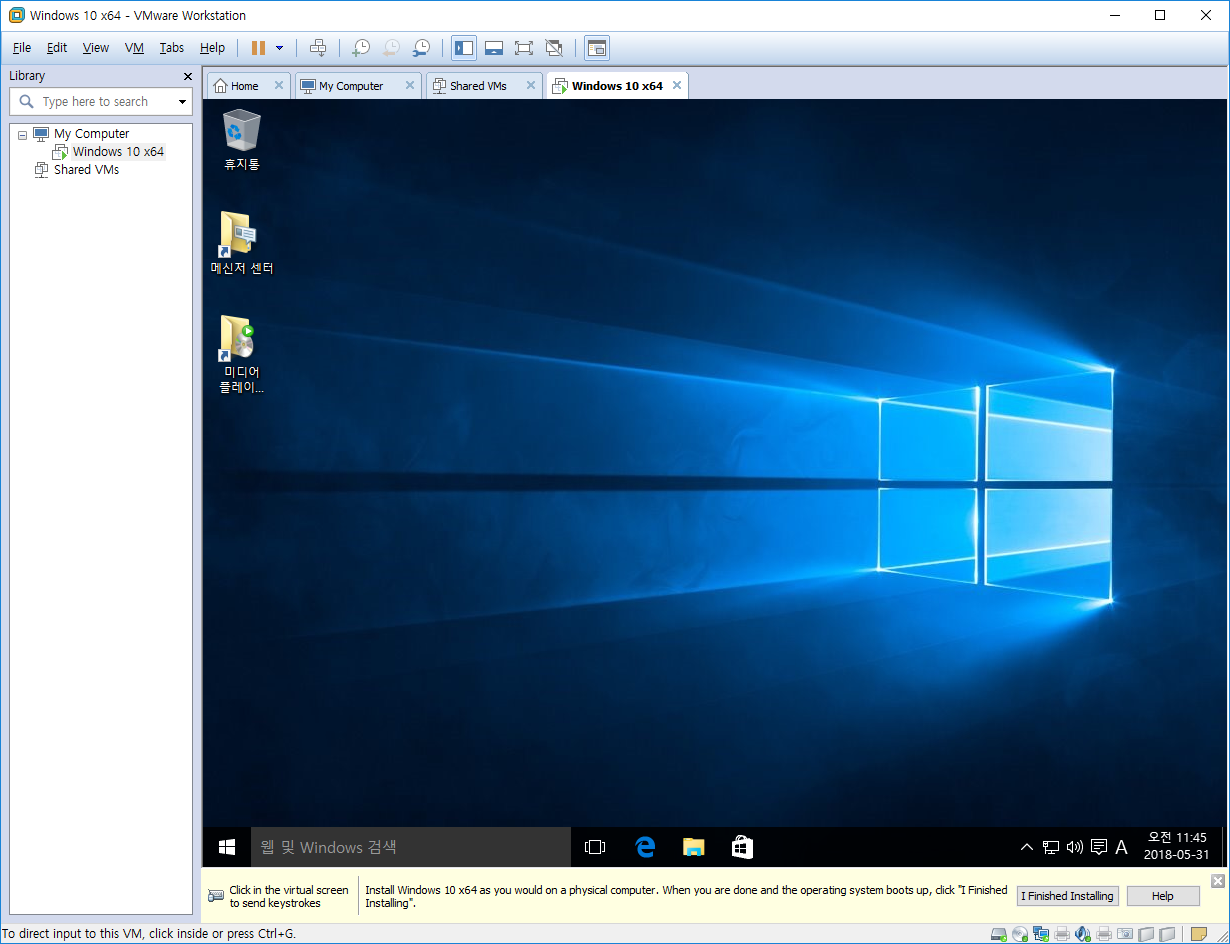Click the hard disk status bar icon

coord(998,934)
